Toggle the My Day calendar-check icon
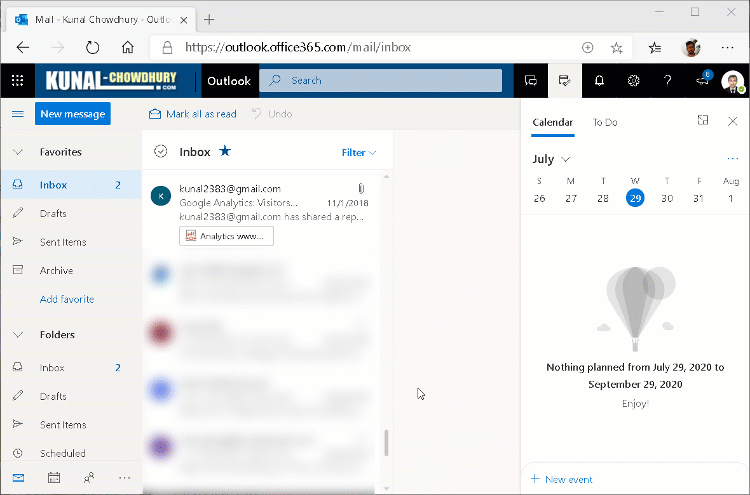The image size is (750, 495). click(565, 80)
